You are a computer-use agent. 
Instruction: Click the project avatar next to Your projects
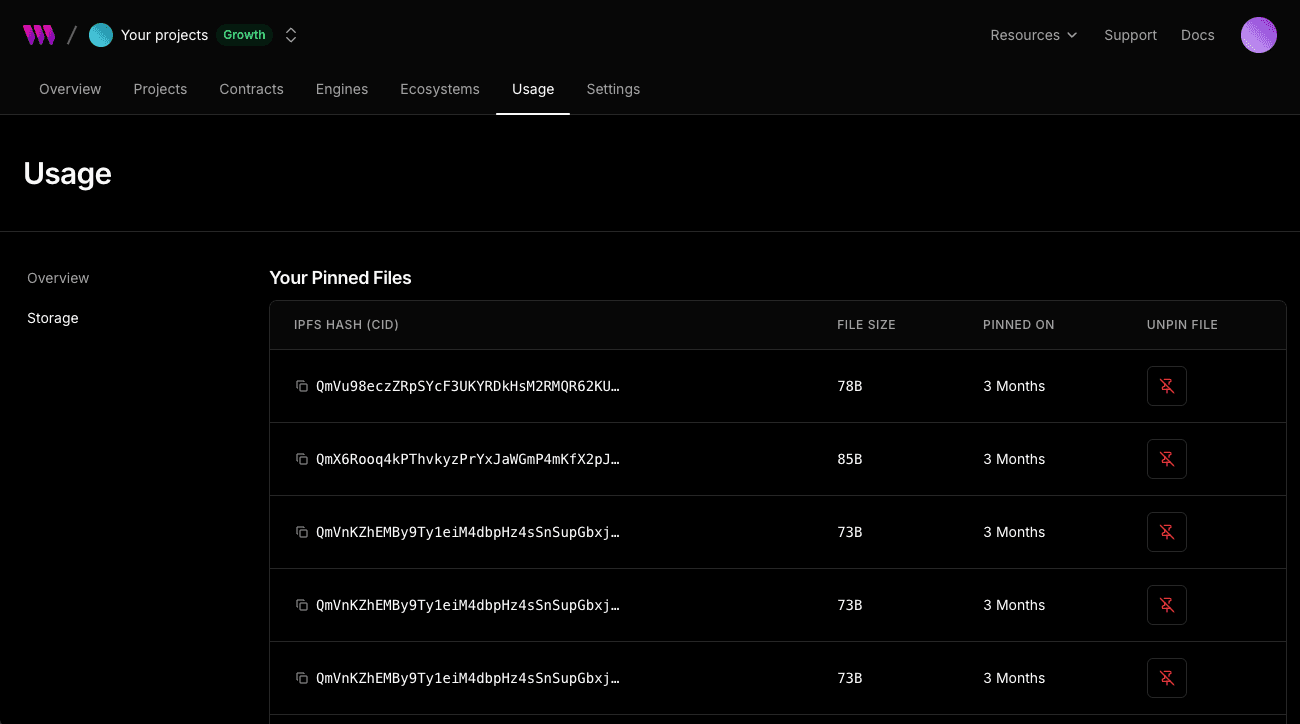[100, 34]
